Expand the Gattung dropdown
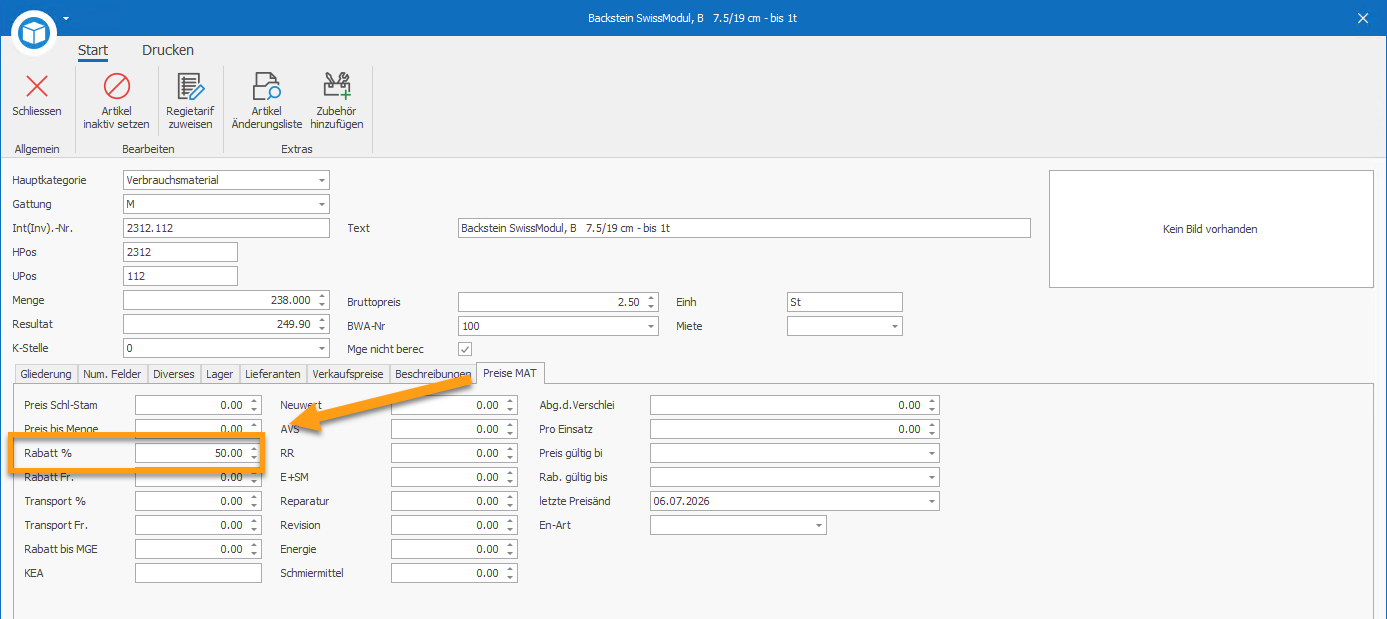This screenshot has width=1387, height=619. 321,204
